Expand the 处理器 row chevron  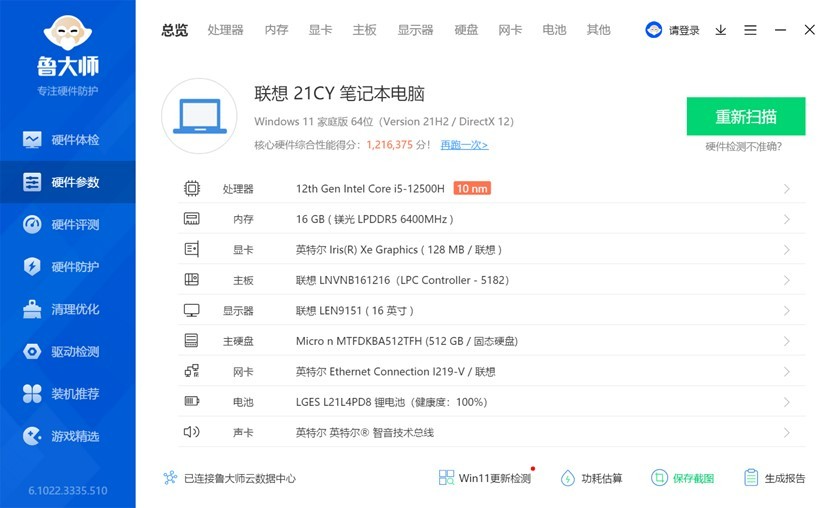click(x=786, y=189)
